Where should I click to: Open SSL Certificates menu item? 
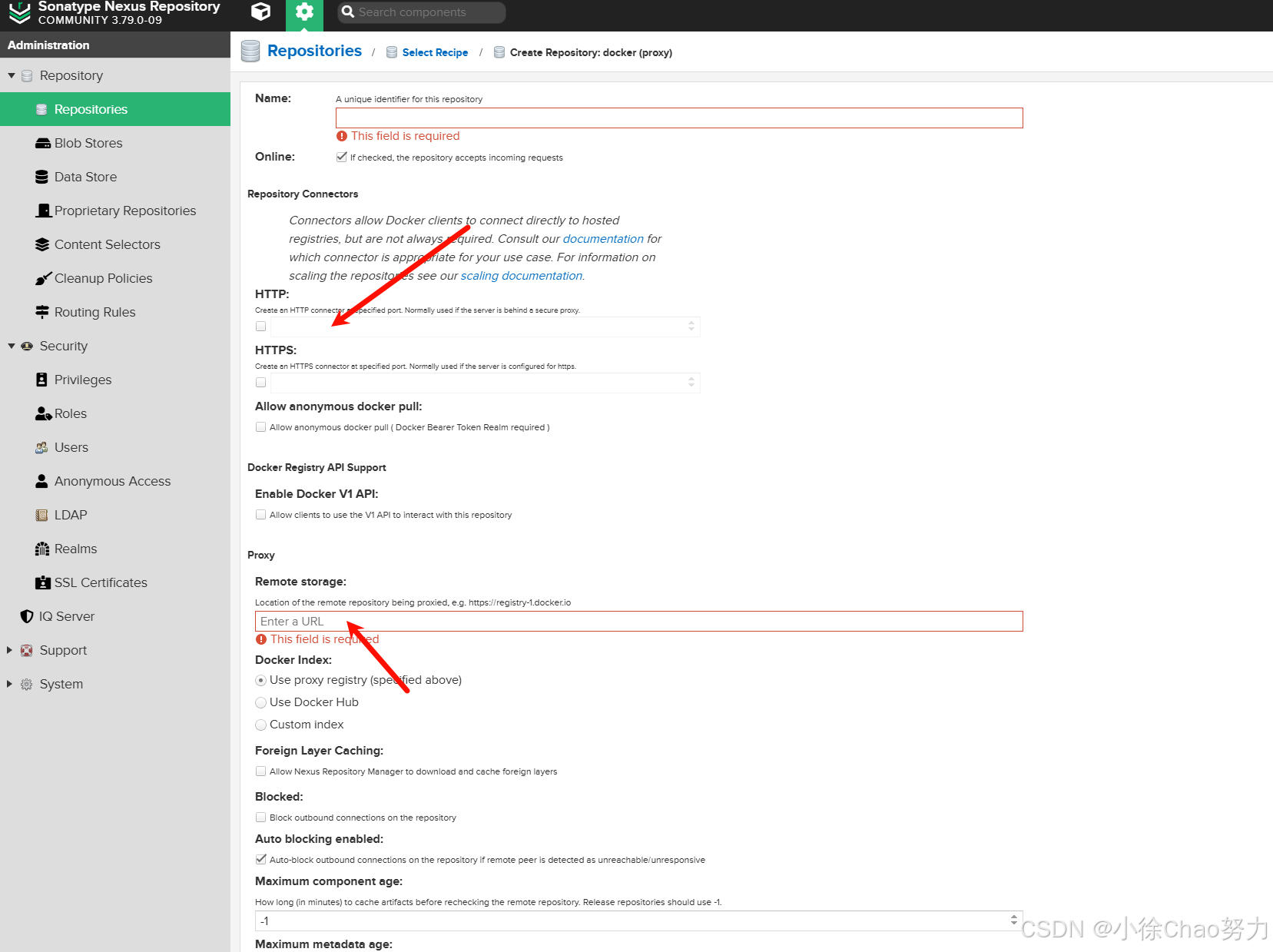coord(115,582)
